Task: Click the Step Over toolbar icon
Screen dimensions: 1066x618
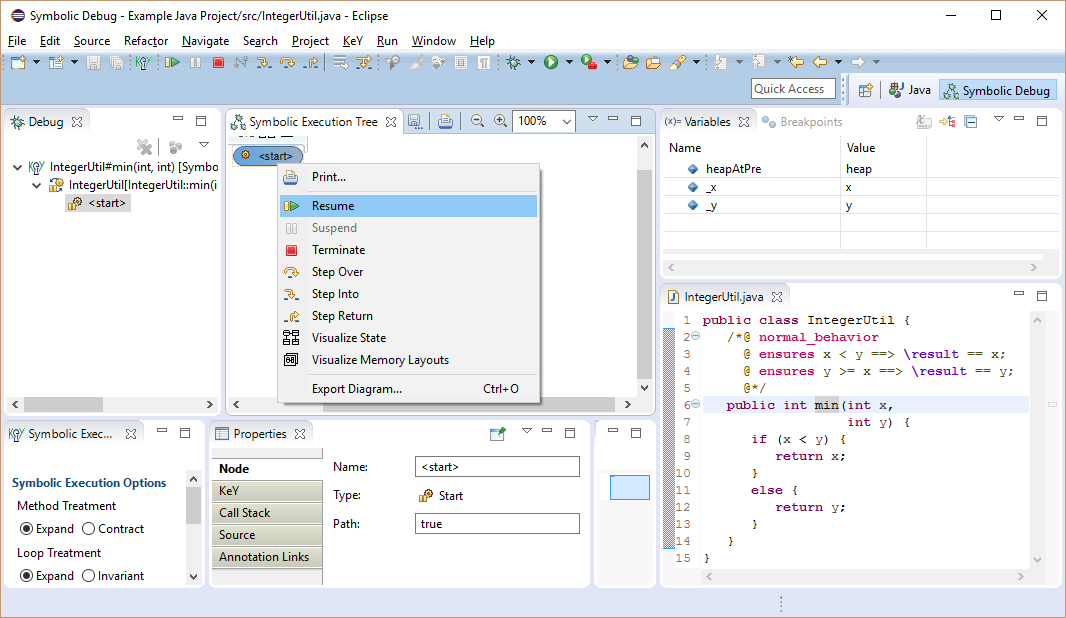Action: (288, 63)
